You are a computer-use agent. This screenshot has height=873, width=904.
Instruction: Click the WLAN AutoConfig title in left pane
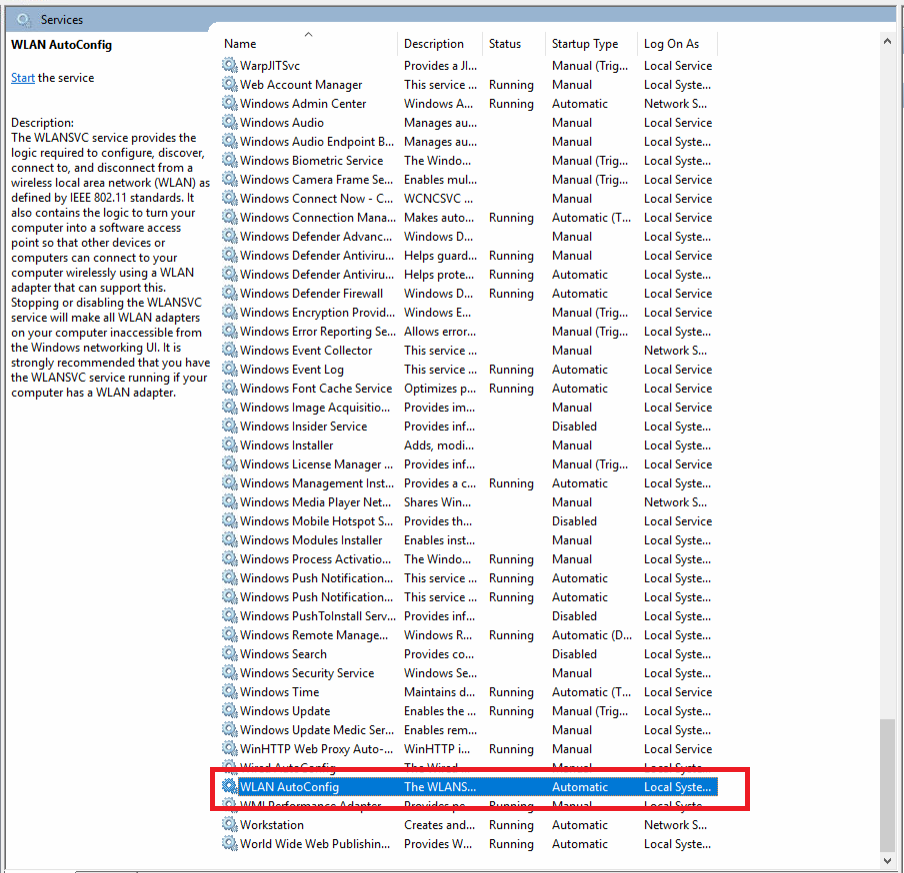62,44
